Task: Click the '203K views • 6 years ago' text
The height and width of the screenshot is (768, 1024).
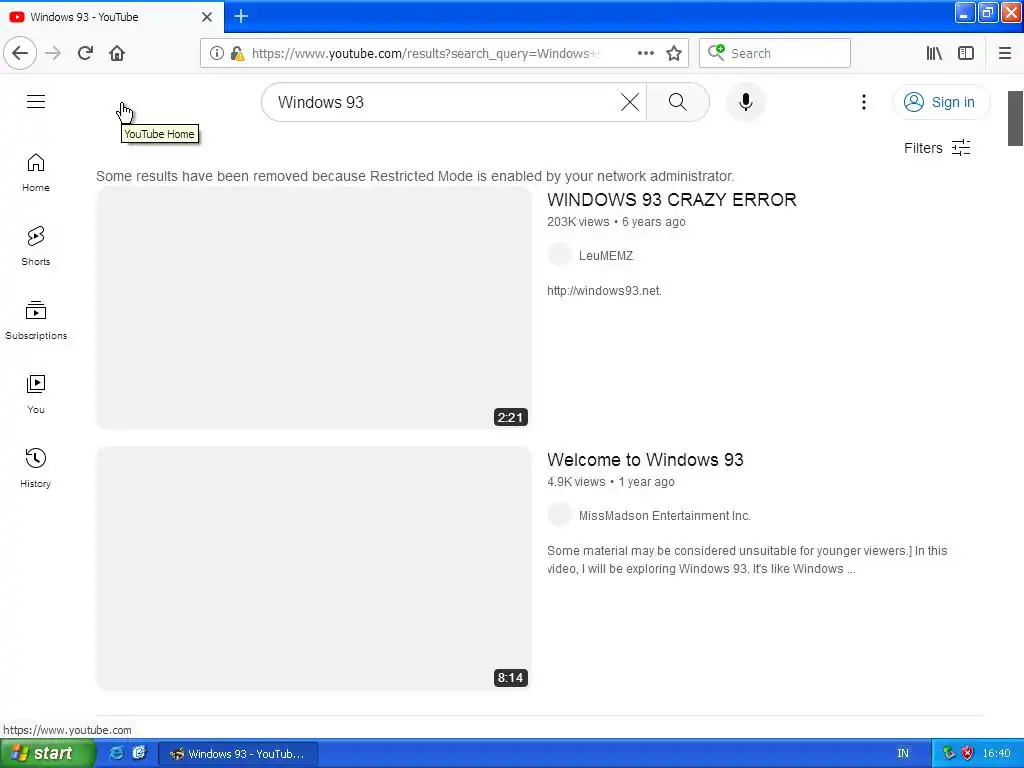Action: (x=616, y=222)
